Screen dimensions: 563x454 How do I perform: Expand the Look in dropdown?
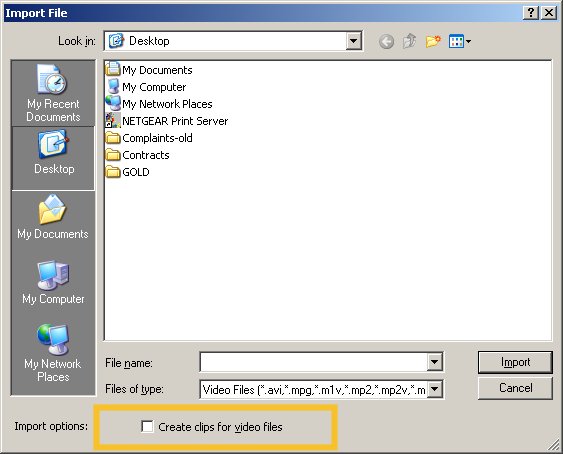(x=353, y=41)
